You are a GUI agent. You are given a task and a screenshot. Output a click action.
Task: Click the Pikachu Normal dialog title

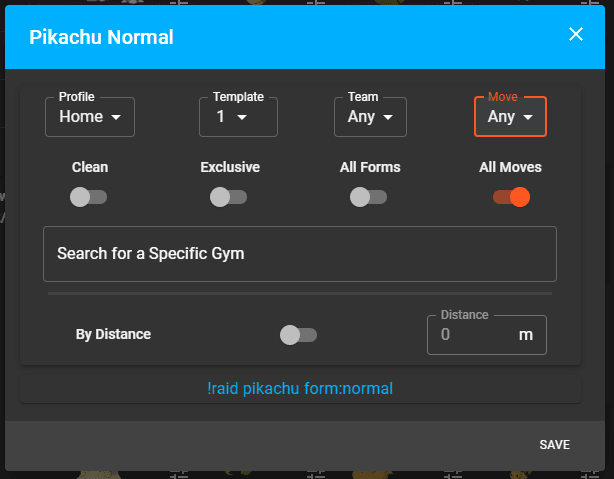pyautogui.click(x=101, y=37)
